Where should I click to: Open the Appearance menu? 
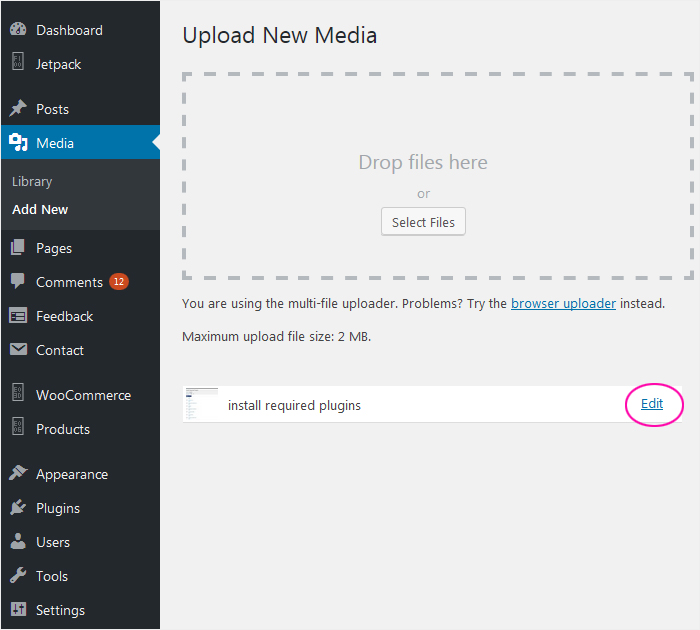(x=80, y=474)
